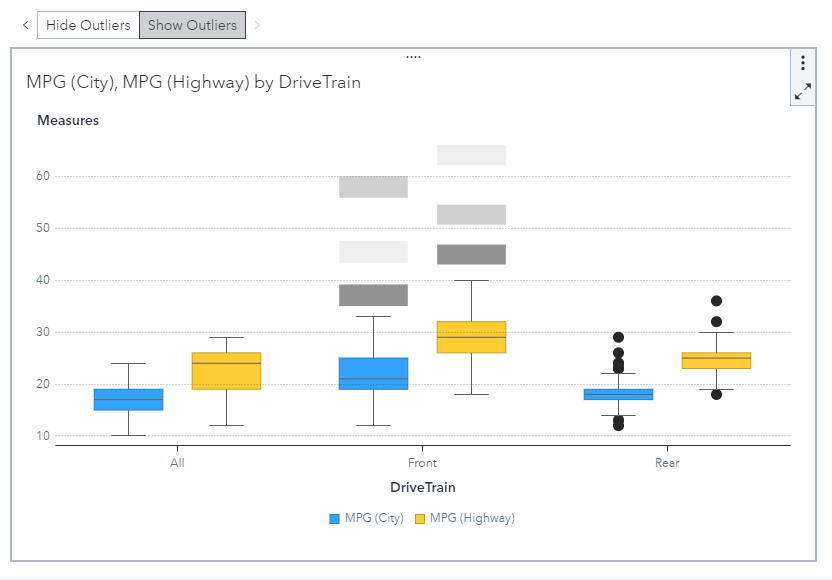
Task: Select the Hide Outliers button
Action: 88,25
